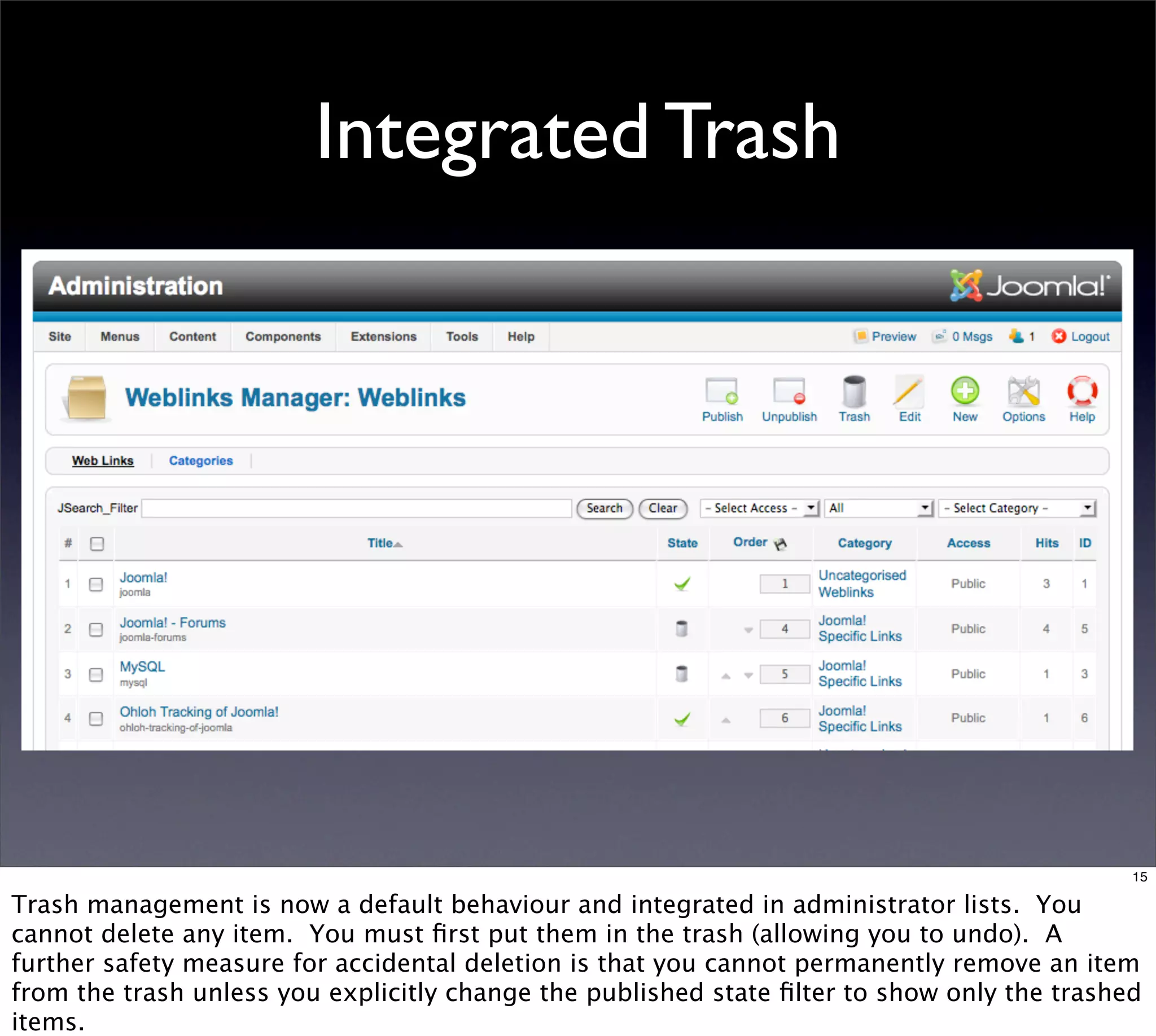Open the Tools menu
Image resolution: width=1156 pixels, height=1036 pixels.
pyautogui.click(x=462, y=336)
